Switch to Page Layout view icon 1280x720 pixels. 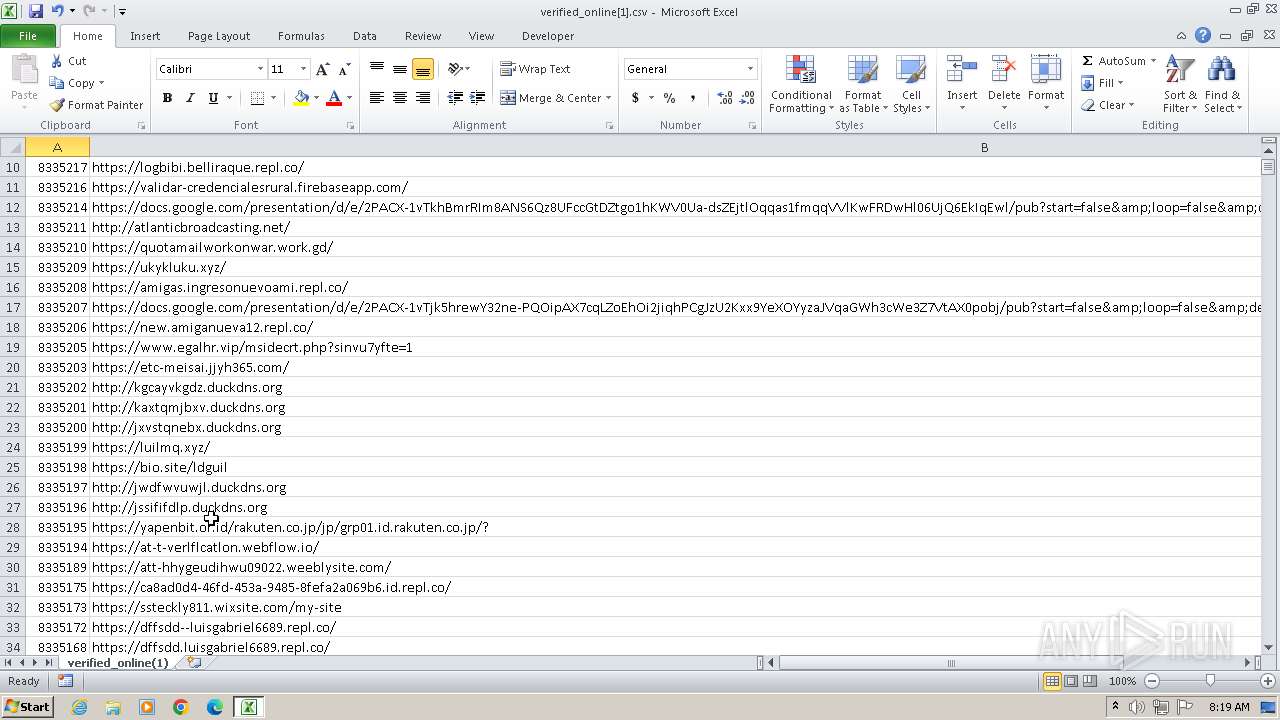click(x=1071, y=681)
